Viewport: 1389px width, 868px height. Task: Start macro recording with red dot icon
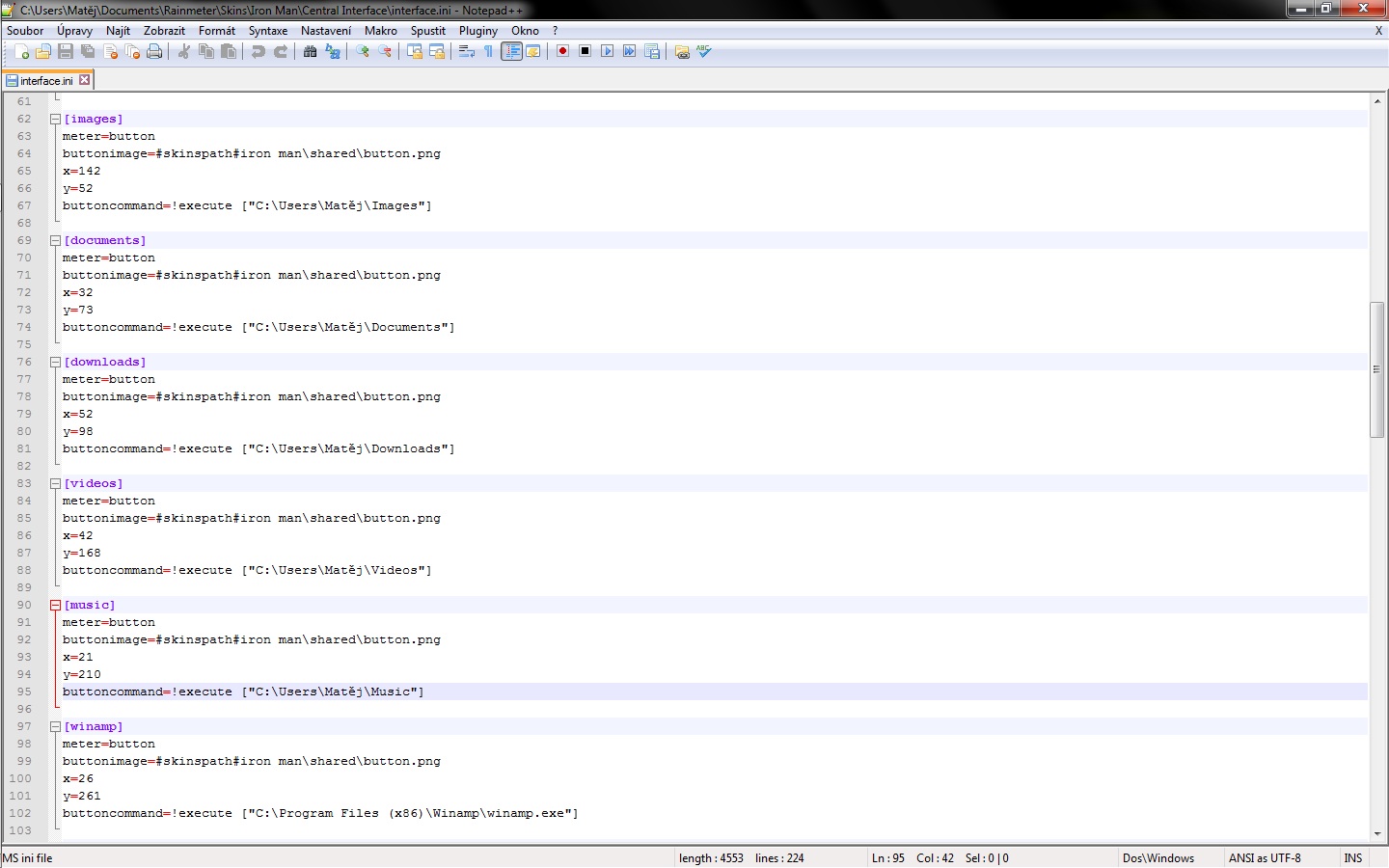[x=562, y=52]
